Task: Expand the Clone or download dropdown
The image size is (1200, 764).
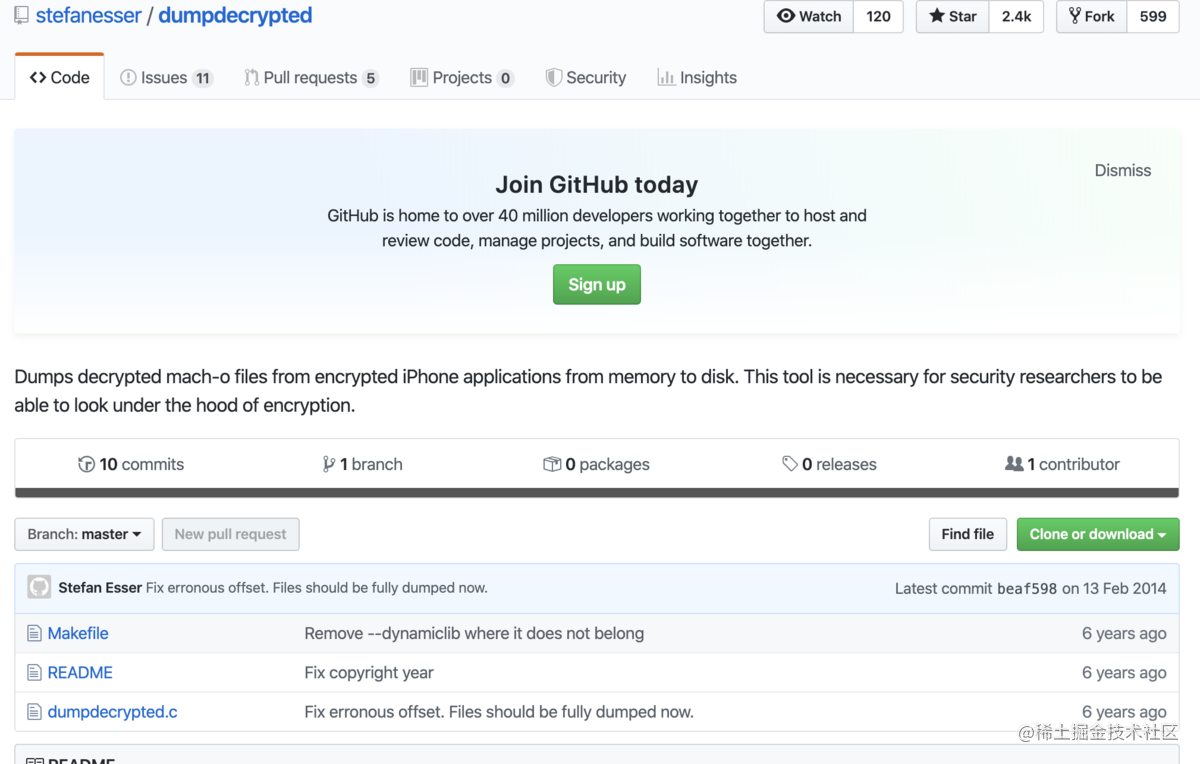Action: click(x=1098, y=534)
